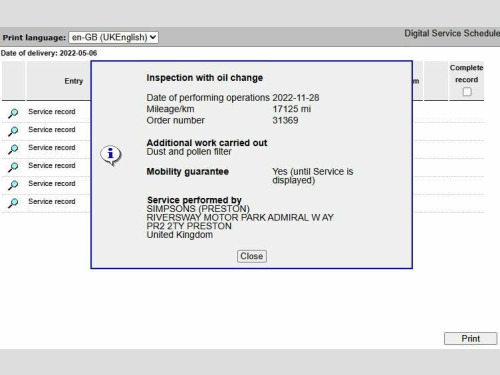Open the second service record magnifier icon
500x375 pixels.
(x=13, y=131)
